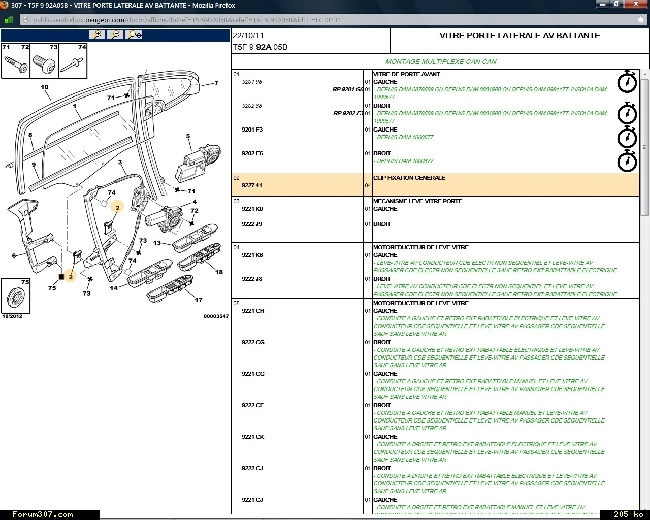Click the reference text TSF 9 92A 05B
Image resolution: width=650 pixels, height=520 pixels.
pyautogui.click(x=260, y=47)
